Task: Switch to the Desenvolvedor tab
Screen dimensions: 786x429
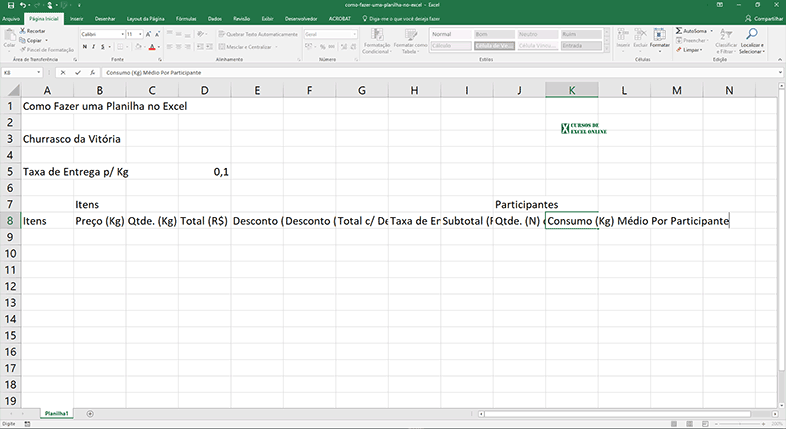Action: pos(301,19)
